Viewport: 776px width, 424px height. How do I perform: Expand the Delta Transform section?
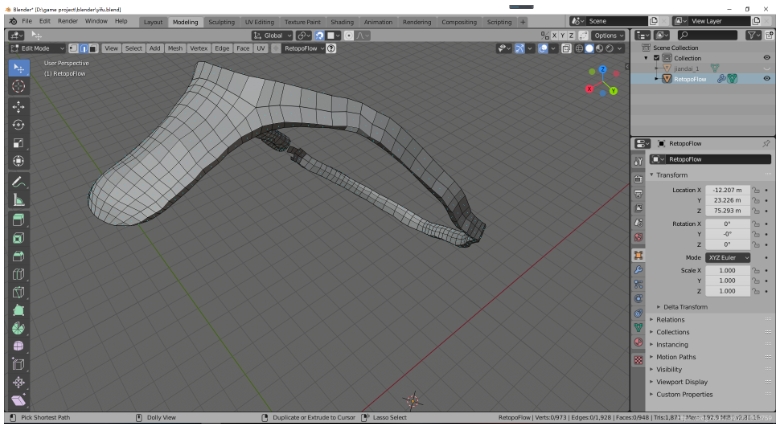[684, 307]
